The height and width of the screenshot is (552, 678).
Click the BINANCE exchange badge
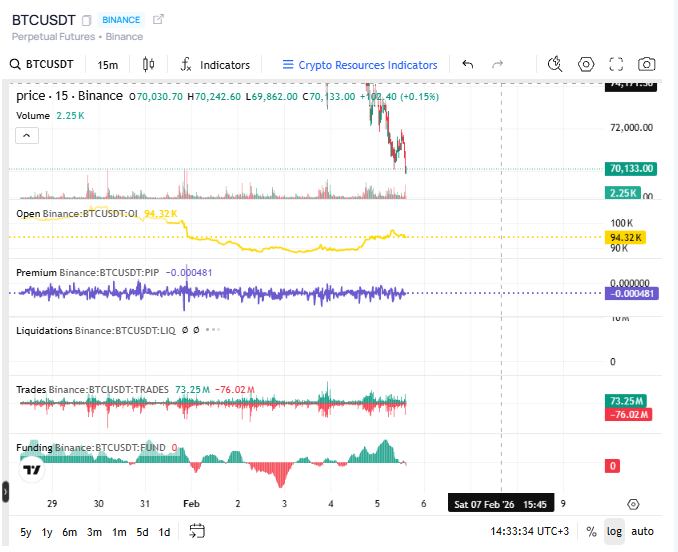pyautogui.click(x=121, y=20)
